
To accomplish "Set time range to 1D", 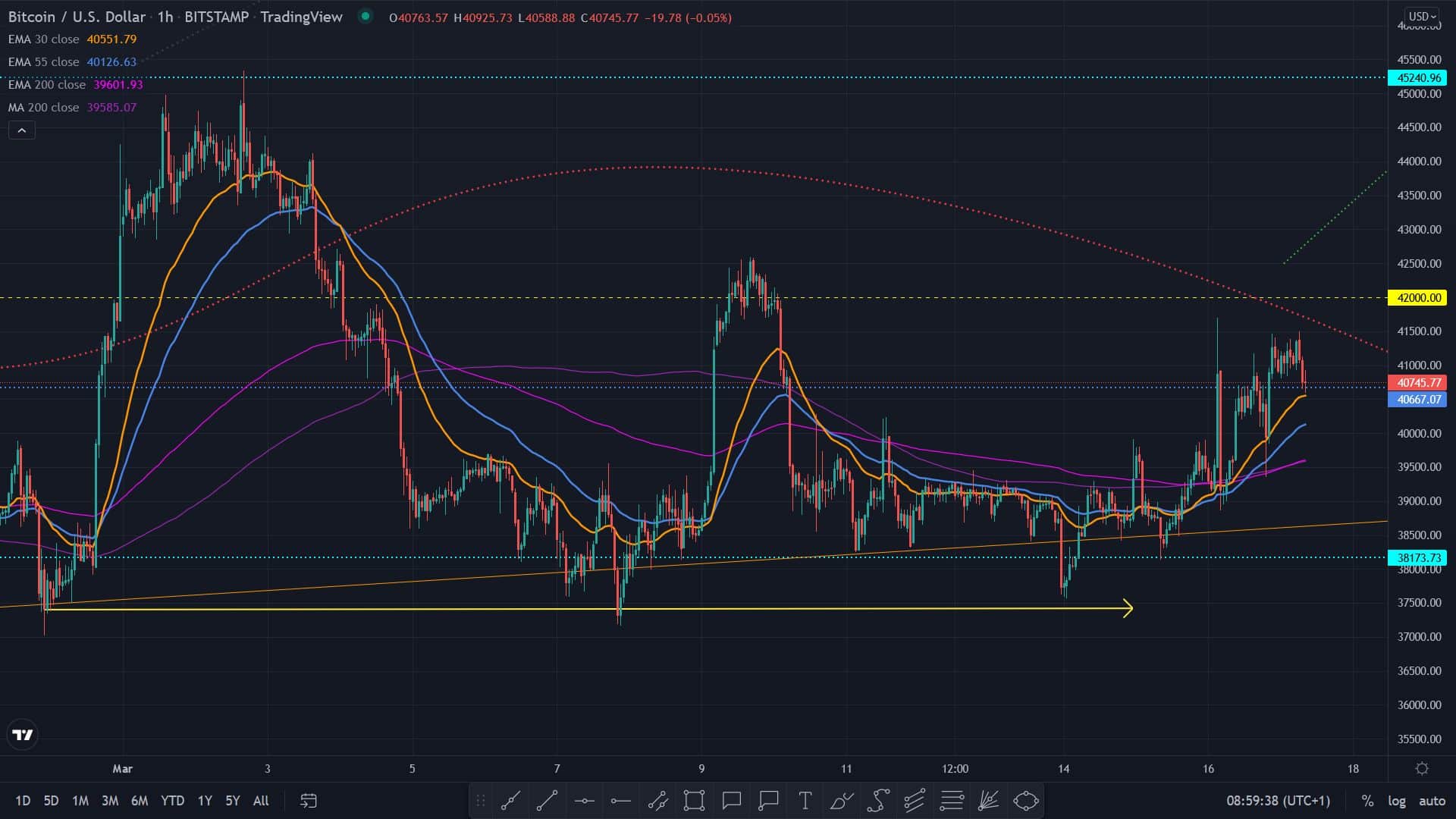I will click(23, 800).
